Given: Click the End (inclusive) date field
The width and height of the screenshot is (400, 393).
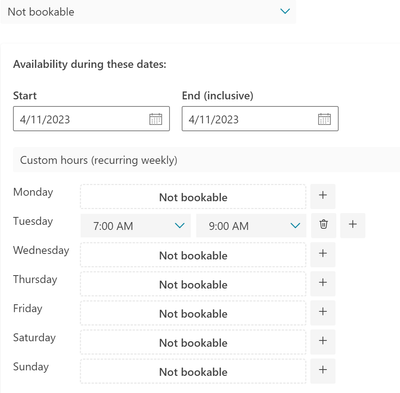Looking at the screenshot, I should point(260,119).
